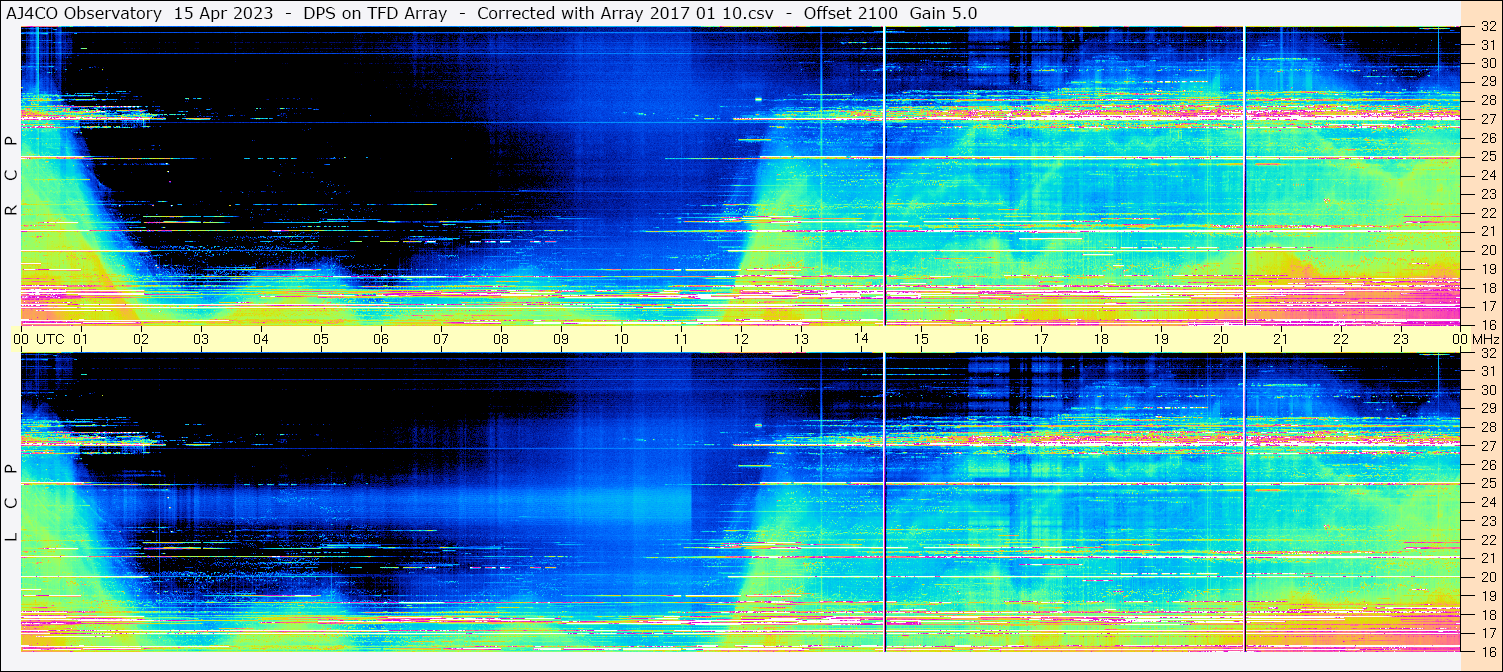The width and height of the screenshot is (1503, 672).
Task: Click the "Offset 2100" header value
Action: (850, 14)
